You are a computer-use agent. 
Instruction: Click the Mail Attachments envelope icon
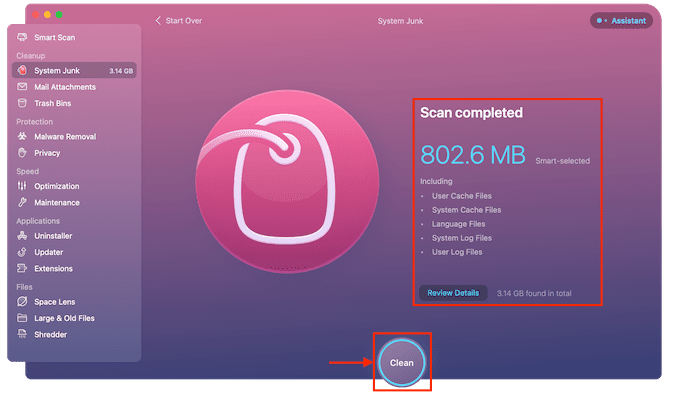(22, 87)
